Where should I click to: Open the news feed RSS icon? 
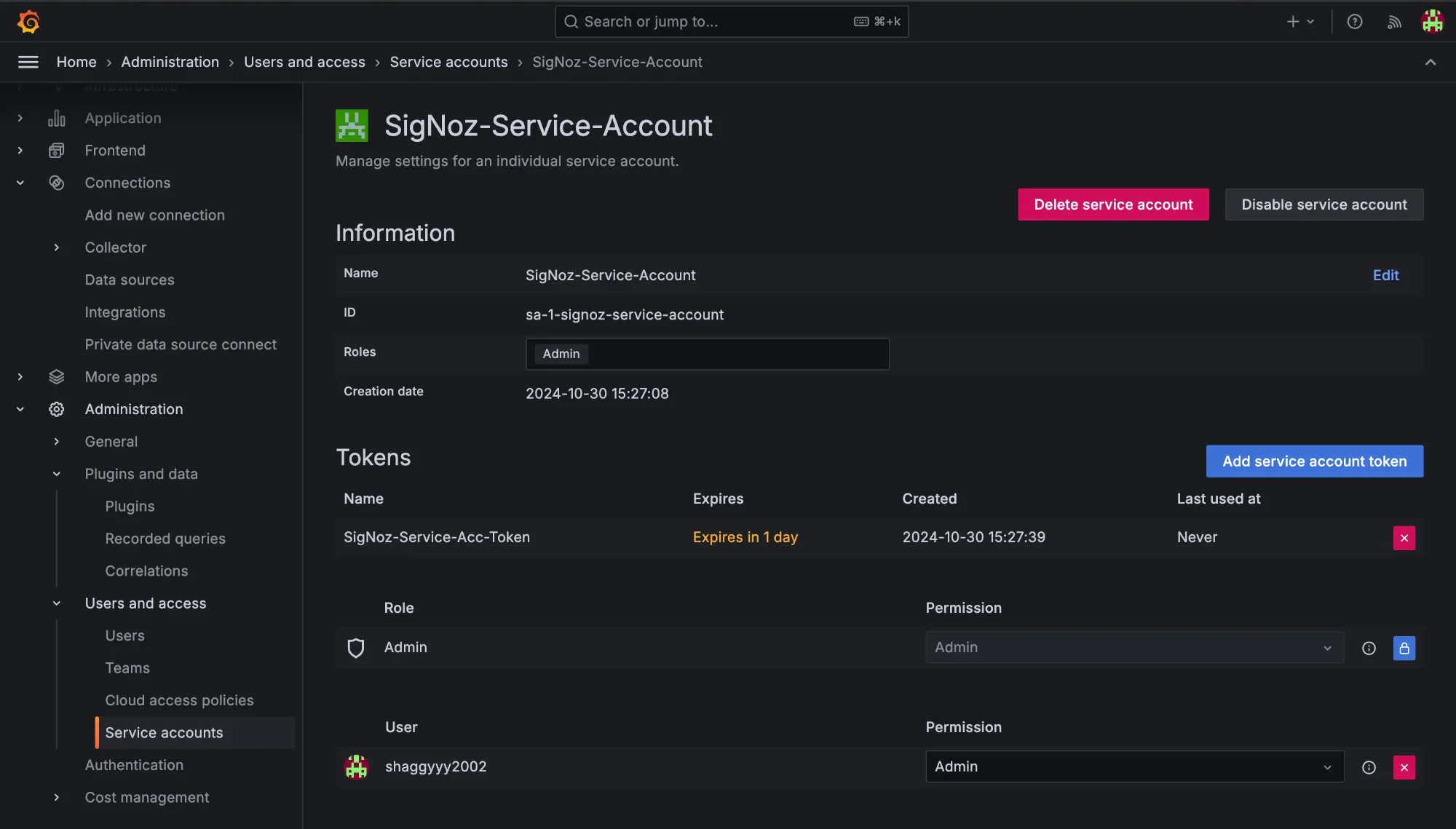pos(1394,22)
